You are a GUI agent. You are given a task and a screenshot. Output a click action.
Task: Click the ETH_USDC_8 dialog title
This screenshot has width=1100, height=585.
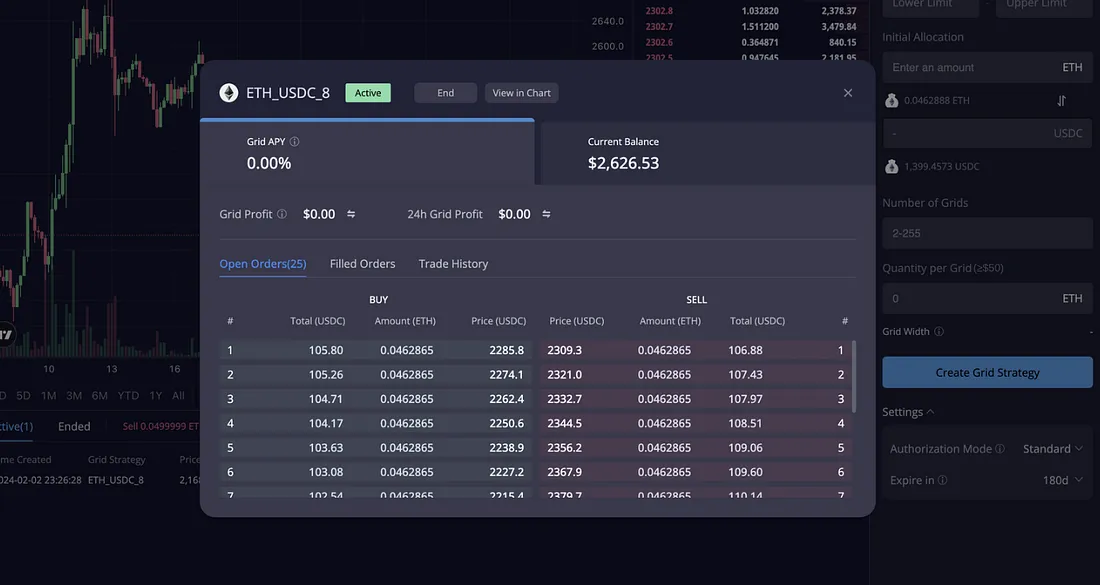click(288, 93)
